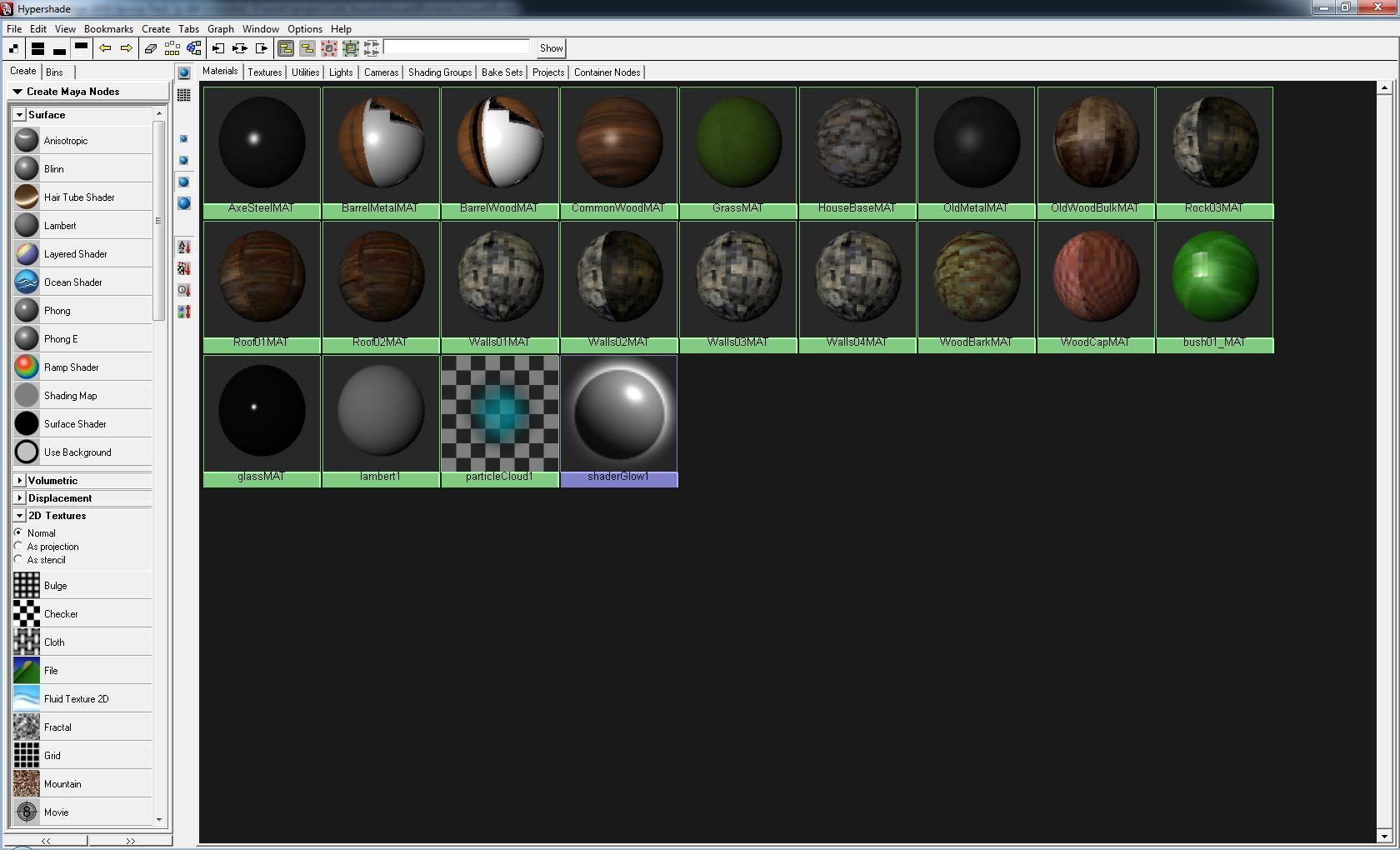Show top tabs only layout
Screen dimensions: 1400x850
tap(81, 48)
